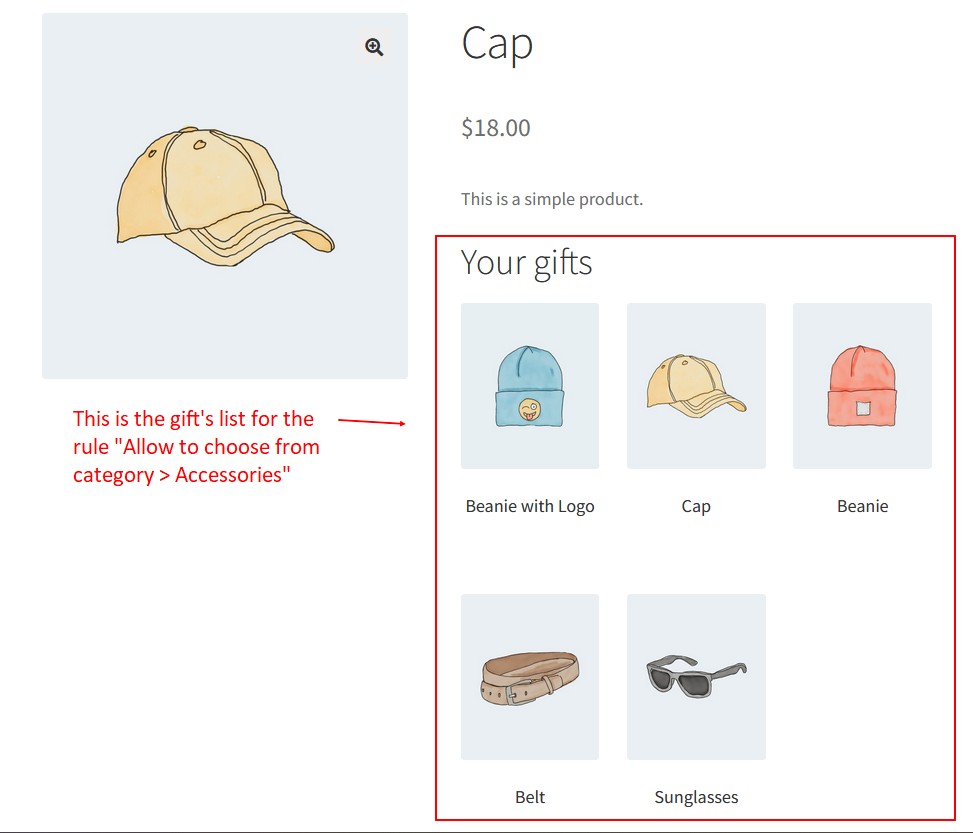Click the Your gifts section heading
973x833 pixels.
click(526, 263)
